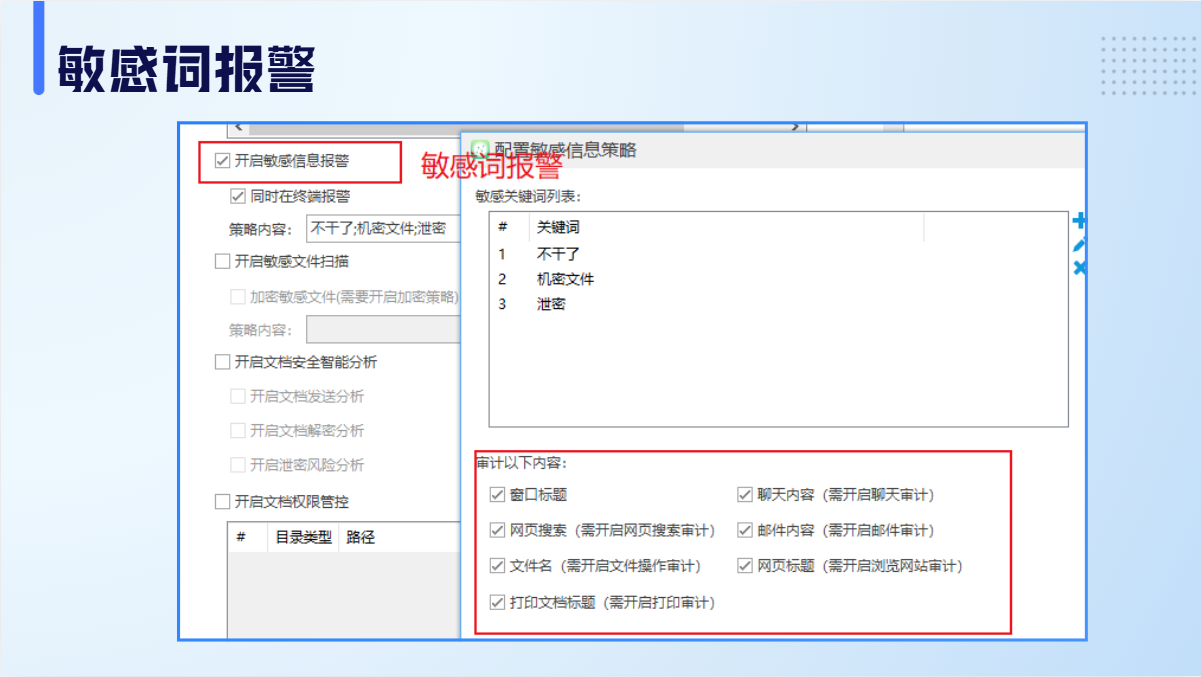Enable 开启敏感文件扫描 checkbox

tap(222, 261)
